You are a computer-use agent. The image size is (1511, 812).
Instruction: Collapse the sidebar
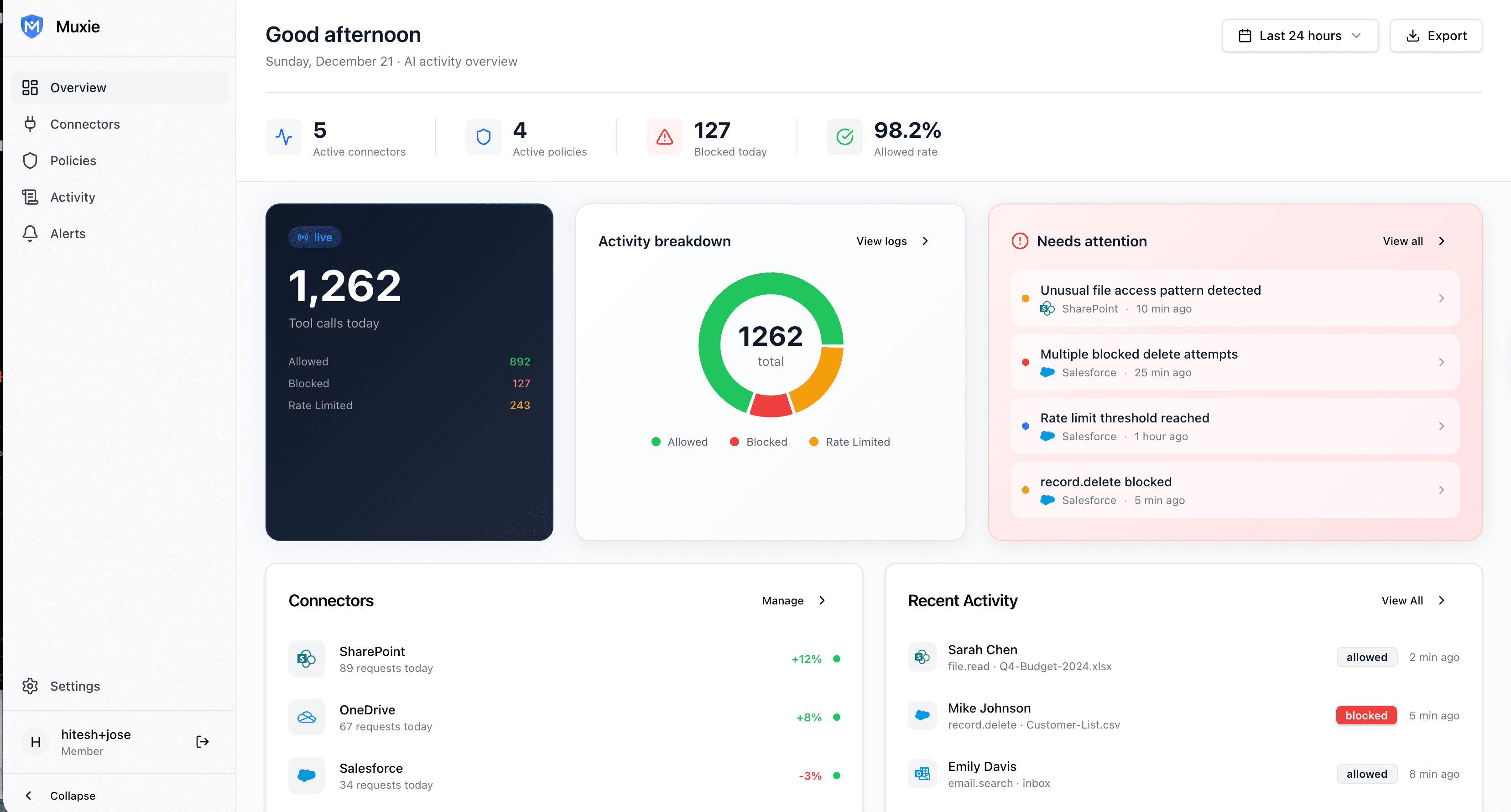click(72, 796)
